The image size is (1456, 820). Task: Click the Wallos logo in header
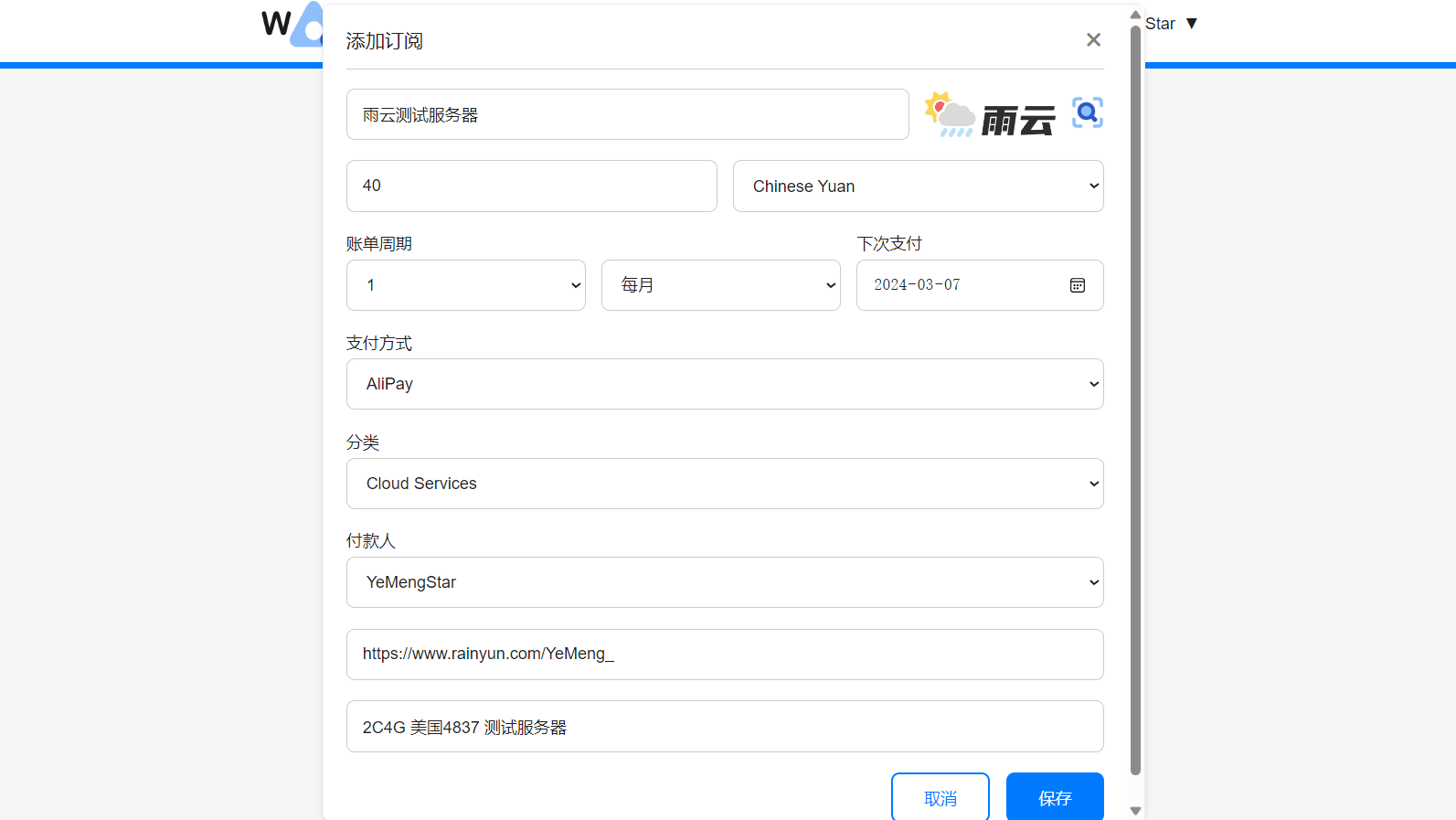coord(292,25)
